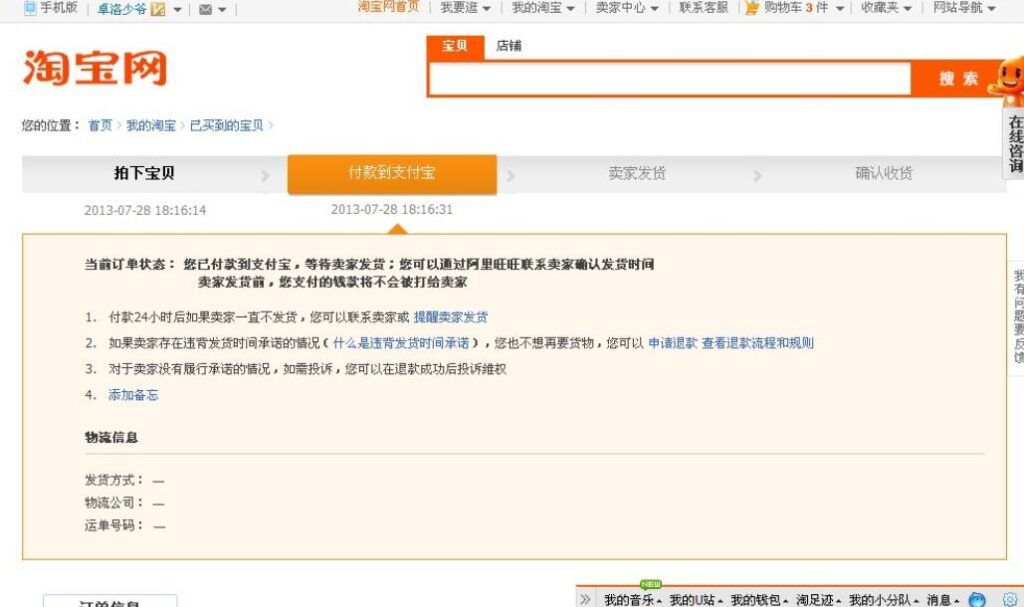Click the 付款到支付宝 progress step
The height and width of the screenshot is (607, 1024).
coord(392,173)
